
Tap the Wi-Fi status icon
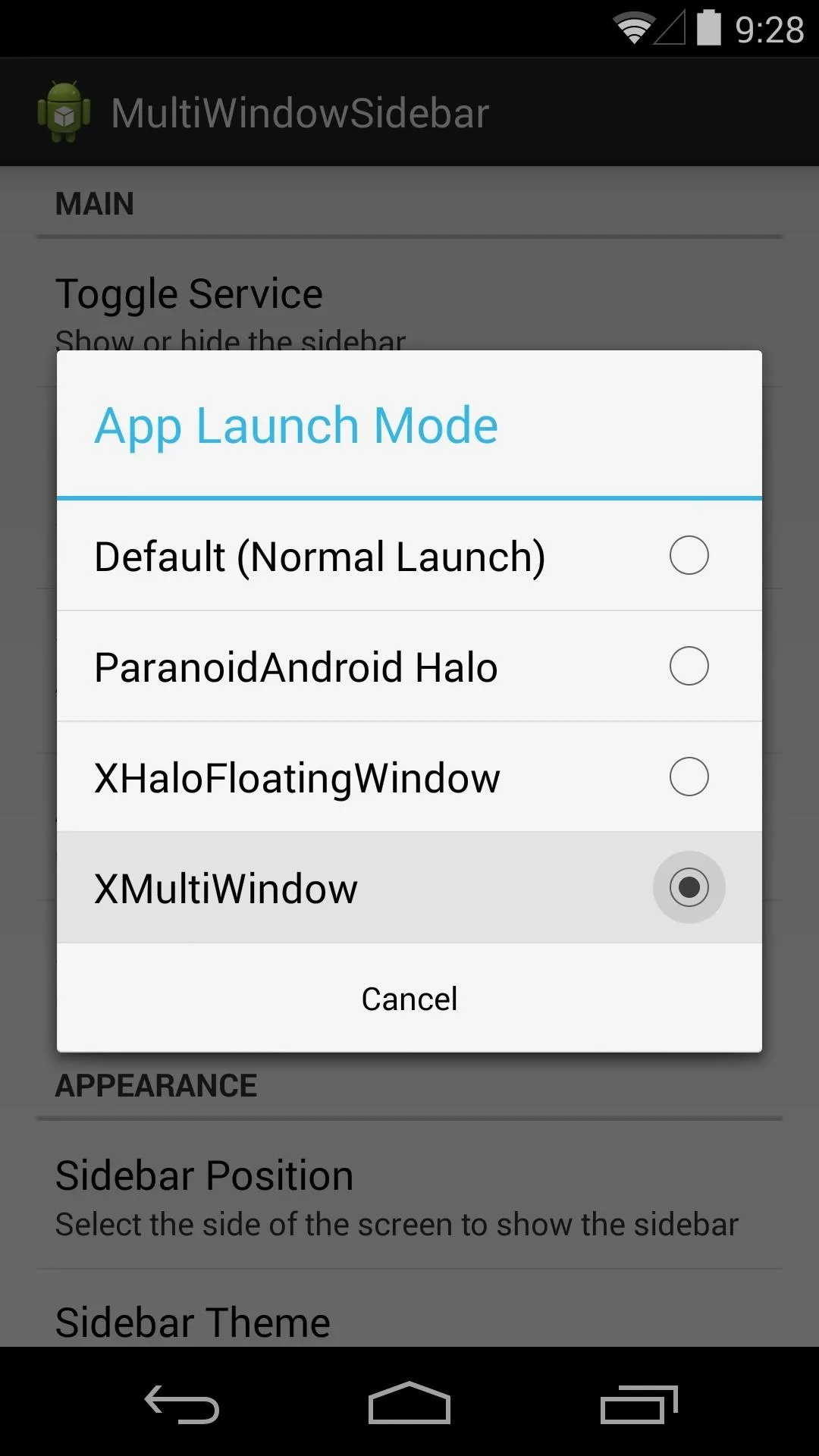pyautogui.click(x=634, y=29)
